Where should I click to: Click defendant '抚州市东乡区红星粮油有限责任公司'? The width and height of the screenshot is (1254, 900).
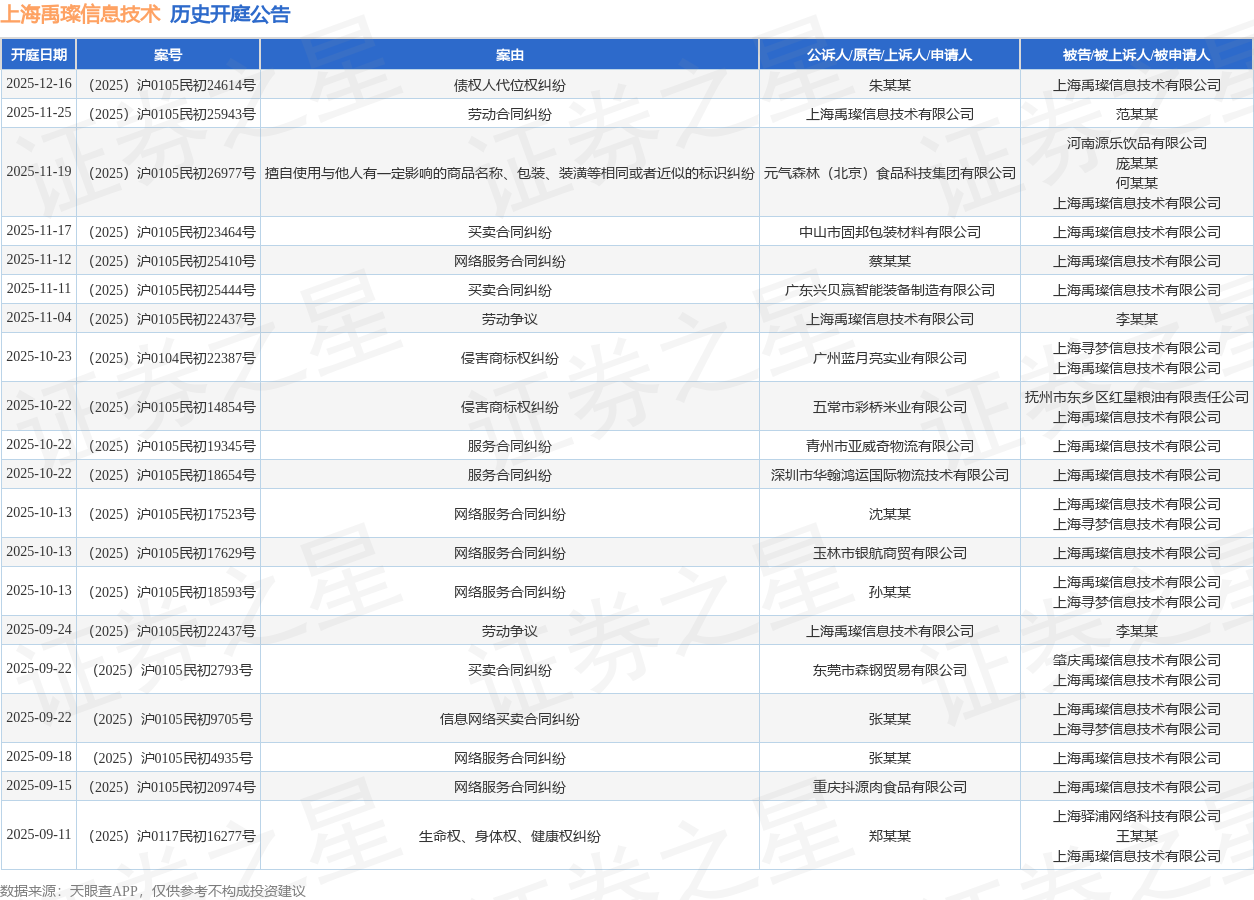click(1137, 397)
